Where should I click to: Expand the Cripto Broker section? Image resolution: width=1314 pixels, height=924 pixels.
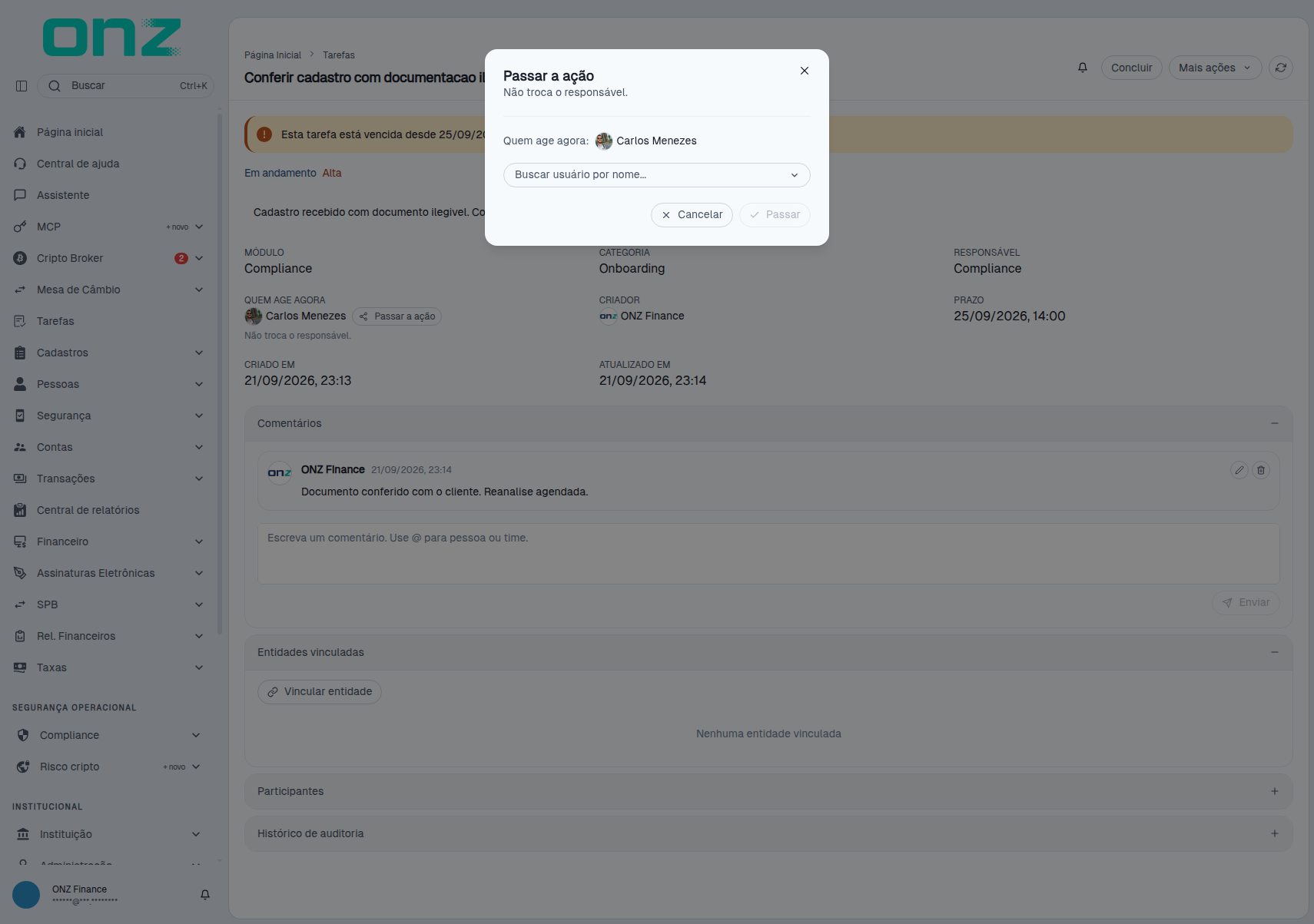[199, 258]
